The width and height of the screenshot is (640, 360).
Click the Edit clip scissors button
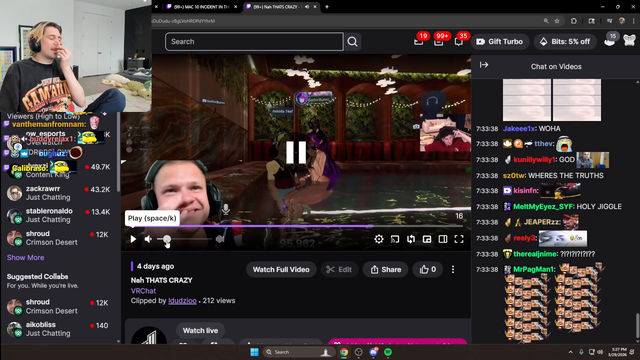click(339, 269)
